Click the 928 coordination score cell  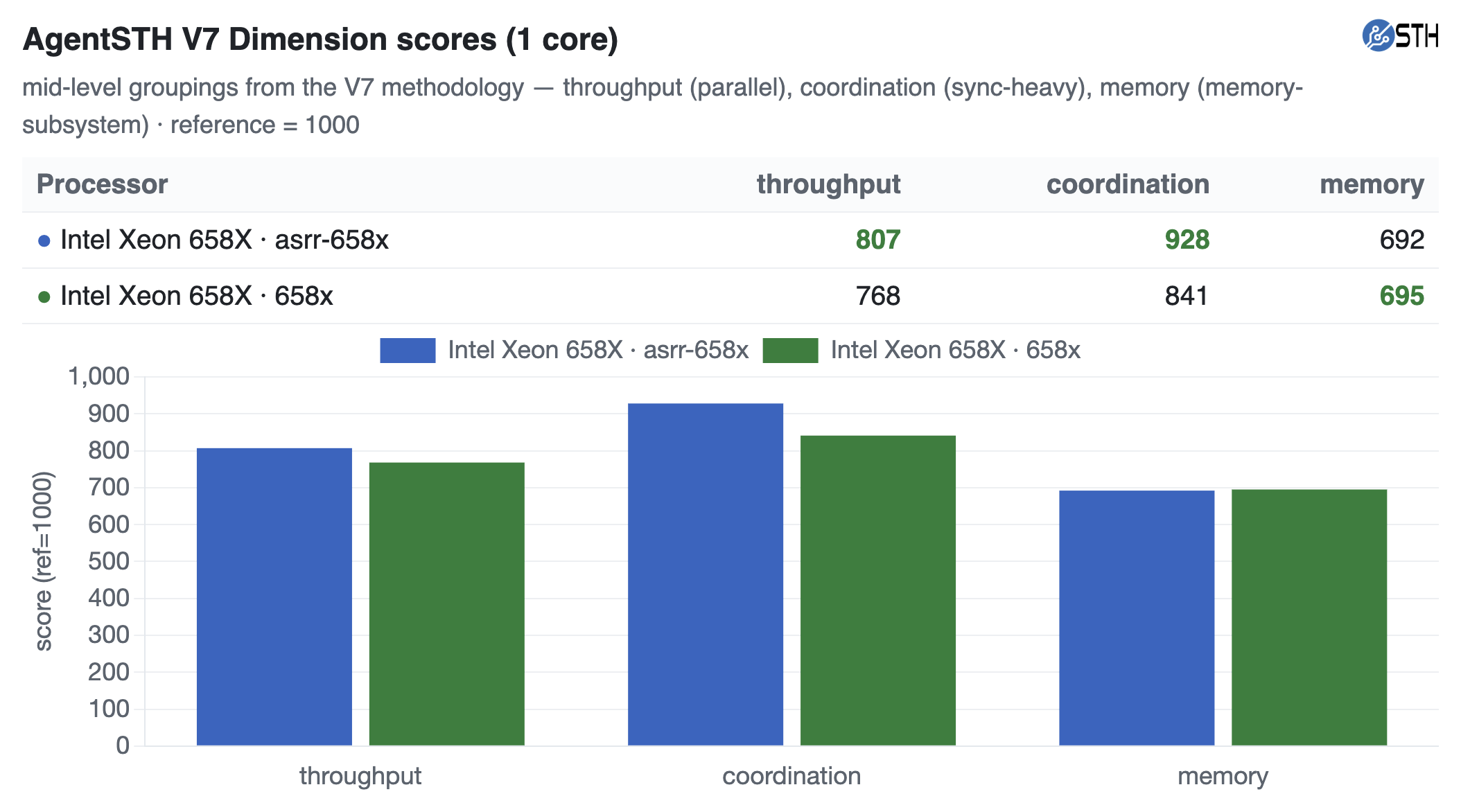pos(1187,240)
